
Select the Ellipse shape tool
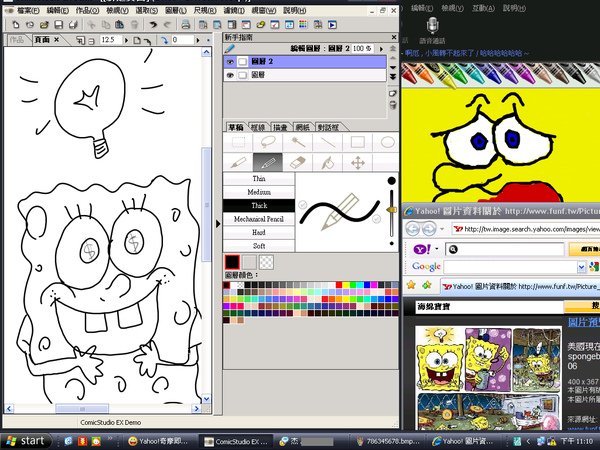click(x=387, y=142)
